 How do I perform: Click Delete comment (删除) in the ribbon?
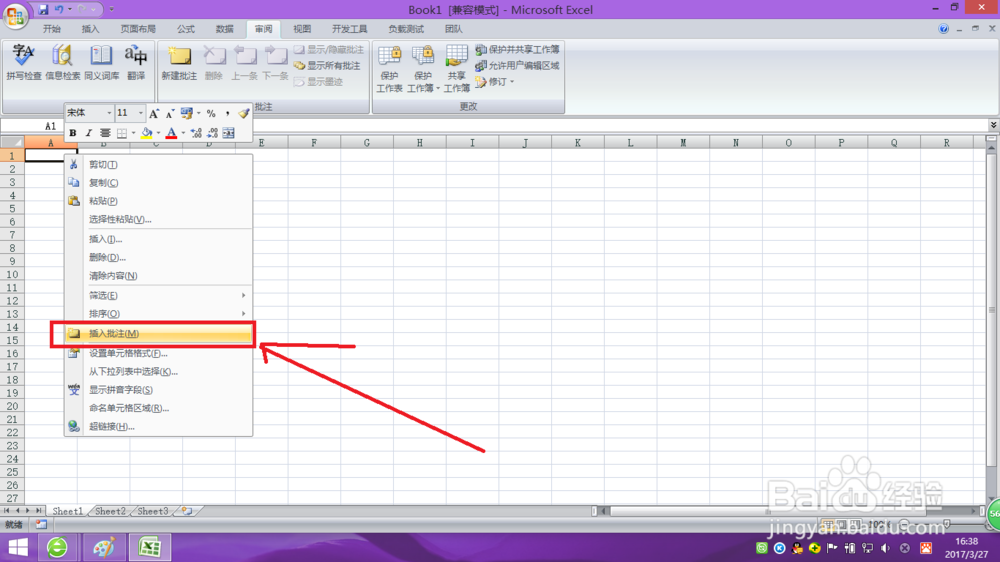coord(214,63)
